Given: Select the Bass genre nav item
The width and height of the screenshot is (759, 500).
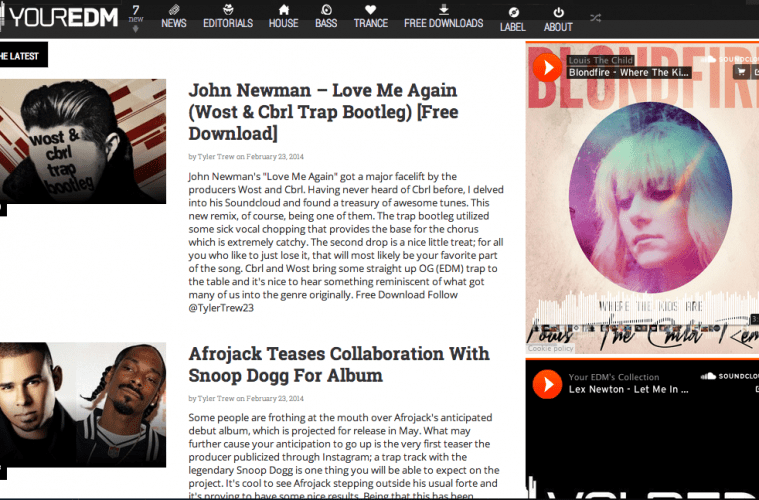Looking at the screenshot, I should [x=326, y=17].
